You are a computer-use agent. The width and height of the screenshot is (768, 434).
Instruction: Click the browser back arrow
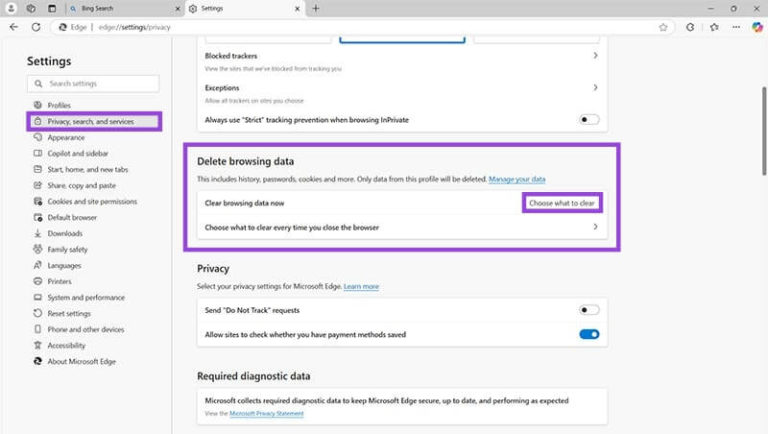point(13,27)
